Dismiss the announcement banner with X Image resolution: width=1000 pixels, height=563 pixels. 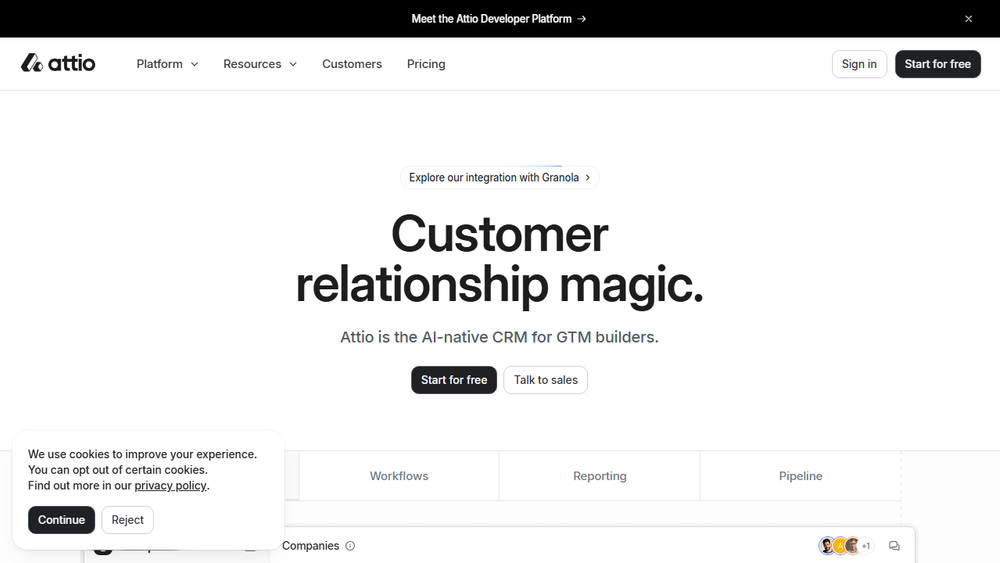[x=968, y=19]
